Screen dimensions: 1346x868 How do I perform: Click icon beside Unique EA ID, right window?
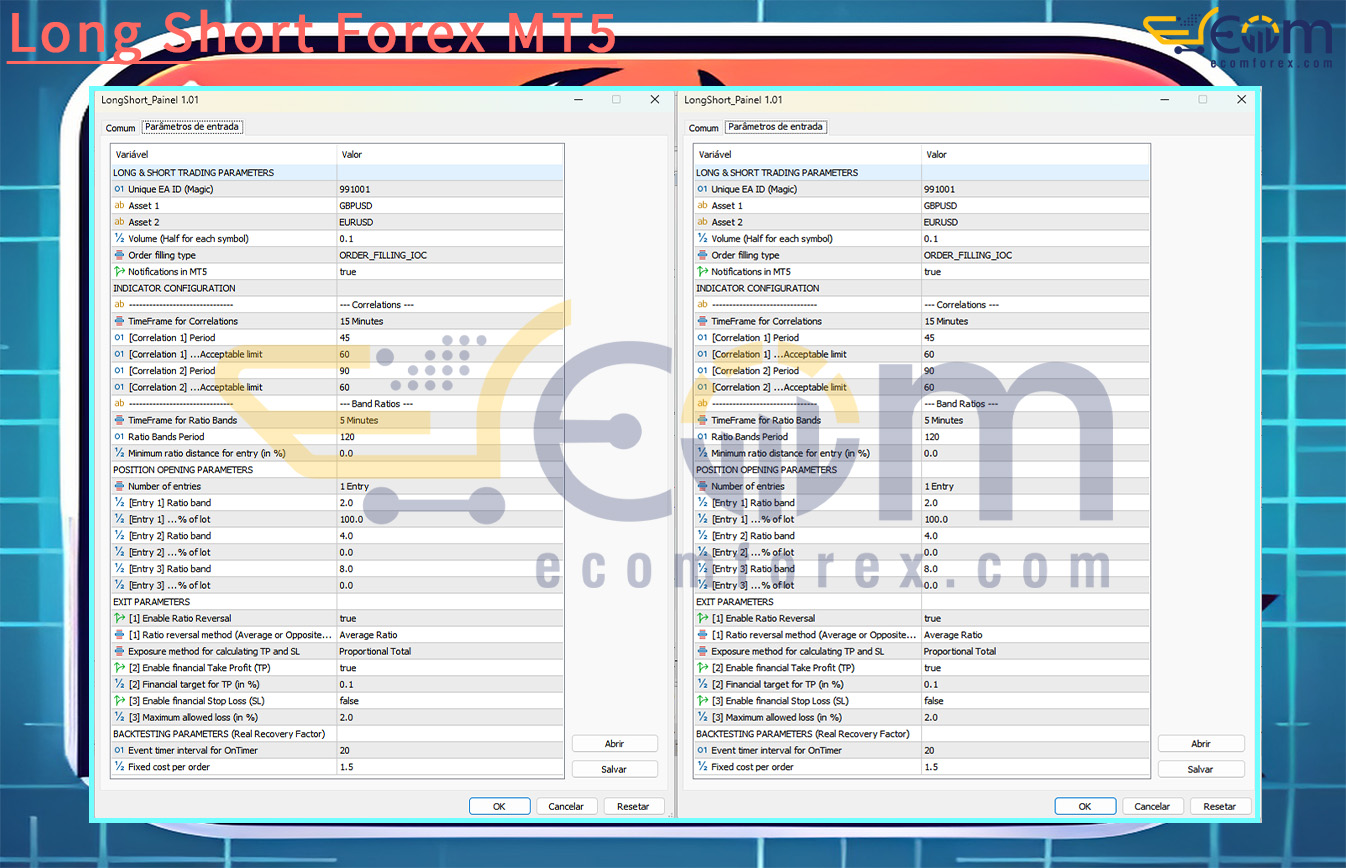(x=702, y=189)
